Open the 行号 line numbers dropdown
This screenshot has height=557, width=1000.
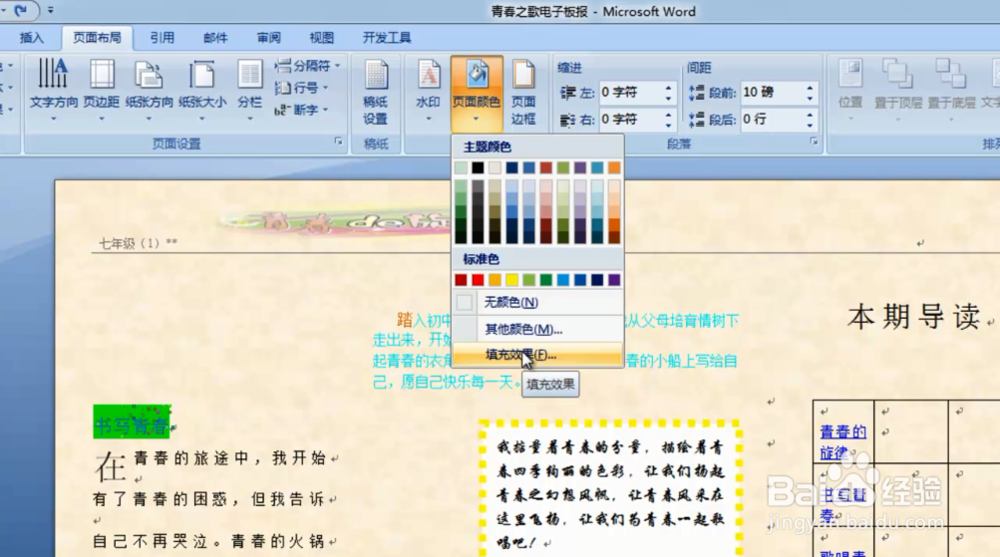click(x=302, y=87)
